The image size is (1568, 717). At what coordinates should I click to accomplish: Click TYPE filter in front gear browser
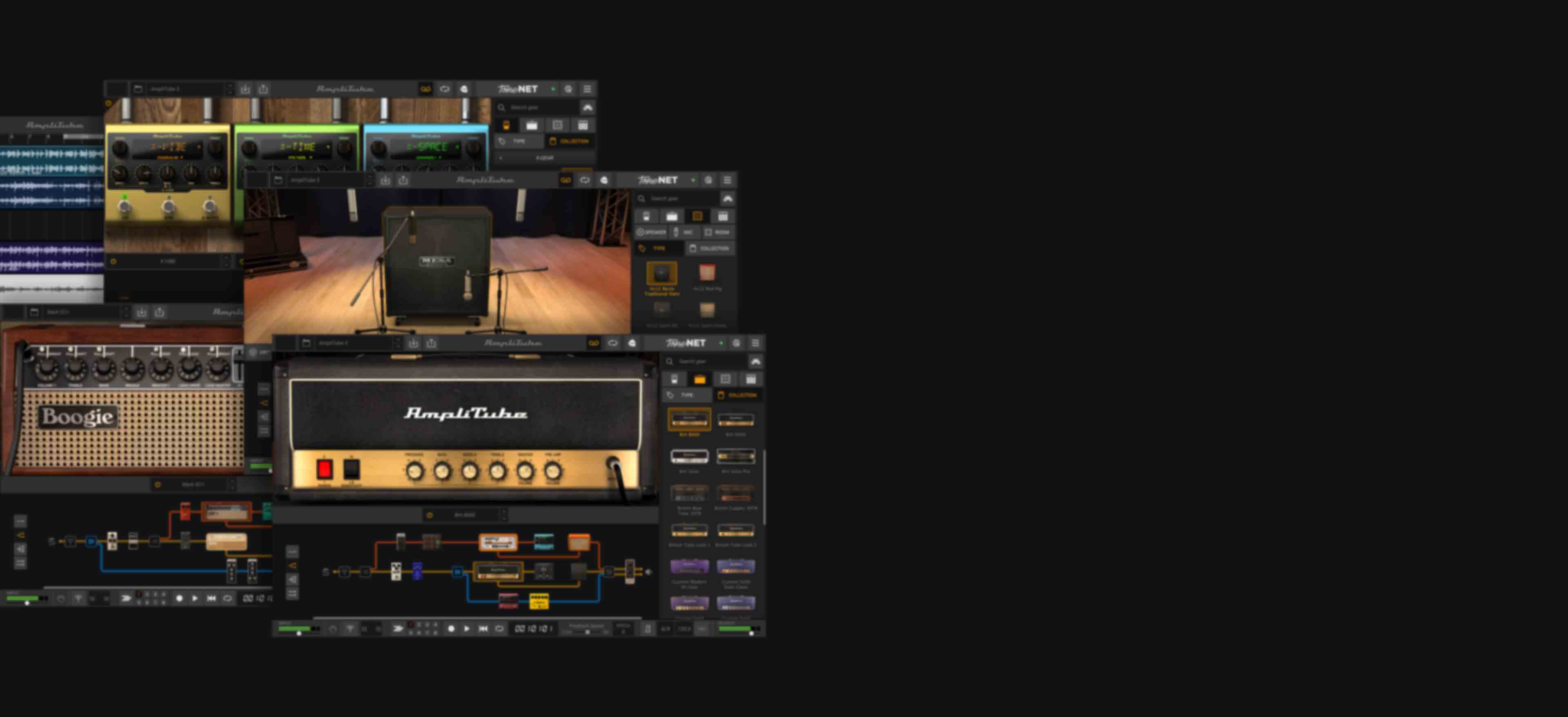click(x=686, y=396)
